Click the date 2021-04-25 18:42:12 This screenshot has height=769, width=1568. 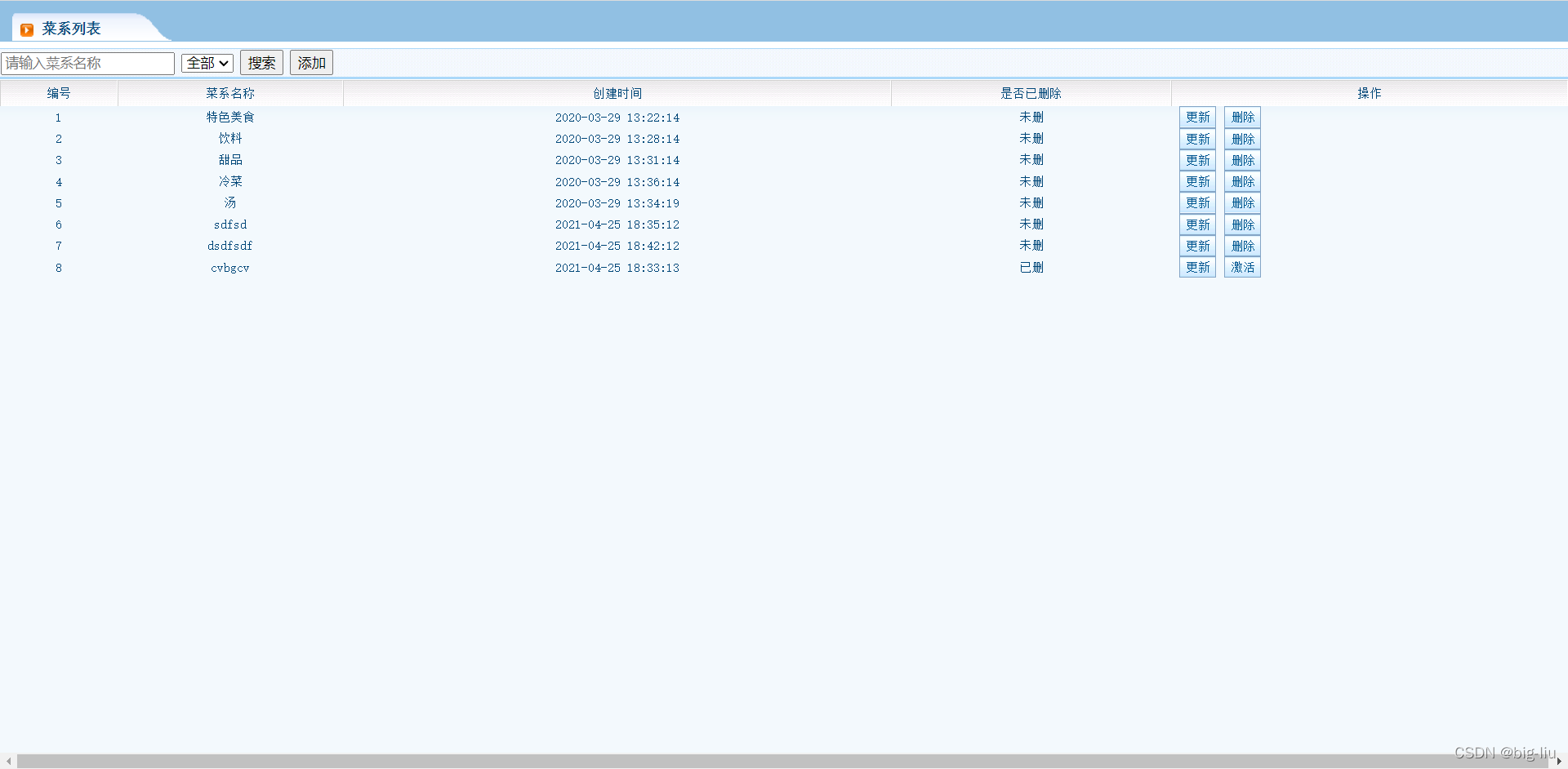click(617, 246)
